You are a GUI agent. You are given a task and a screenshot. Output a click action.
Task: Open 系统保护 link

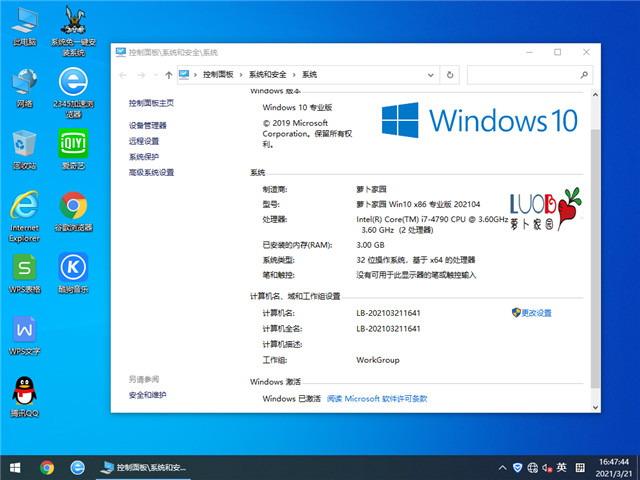tap(144, 157)
